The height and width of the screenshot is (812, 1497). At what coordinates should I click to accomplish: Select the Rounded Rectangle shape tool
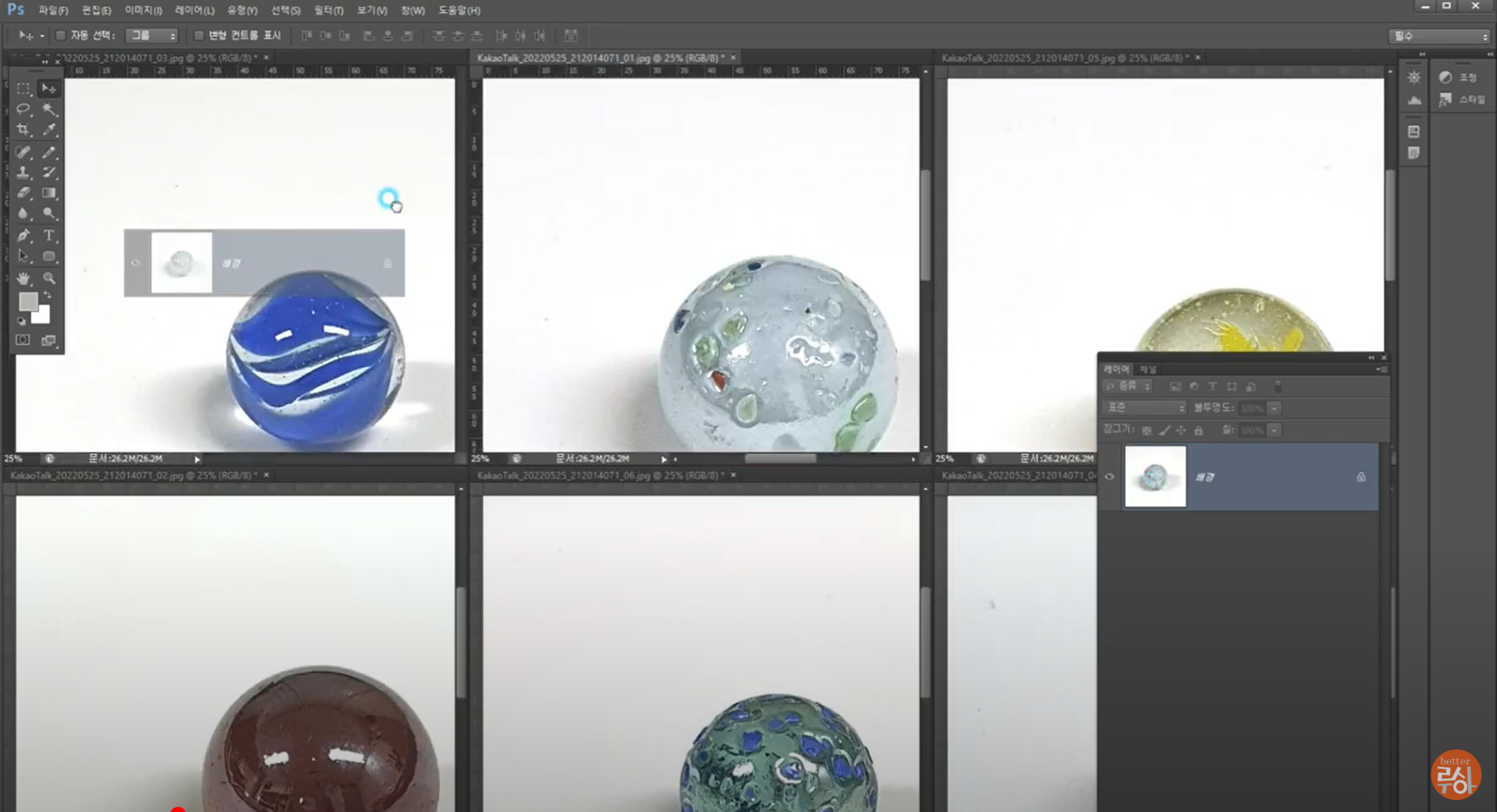pyautogui.click(x=49, y=256)
